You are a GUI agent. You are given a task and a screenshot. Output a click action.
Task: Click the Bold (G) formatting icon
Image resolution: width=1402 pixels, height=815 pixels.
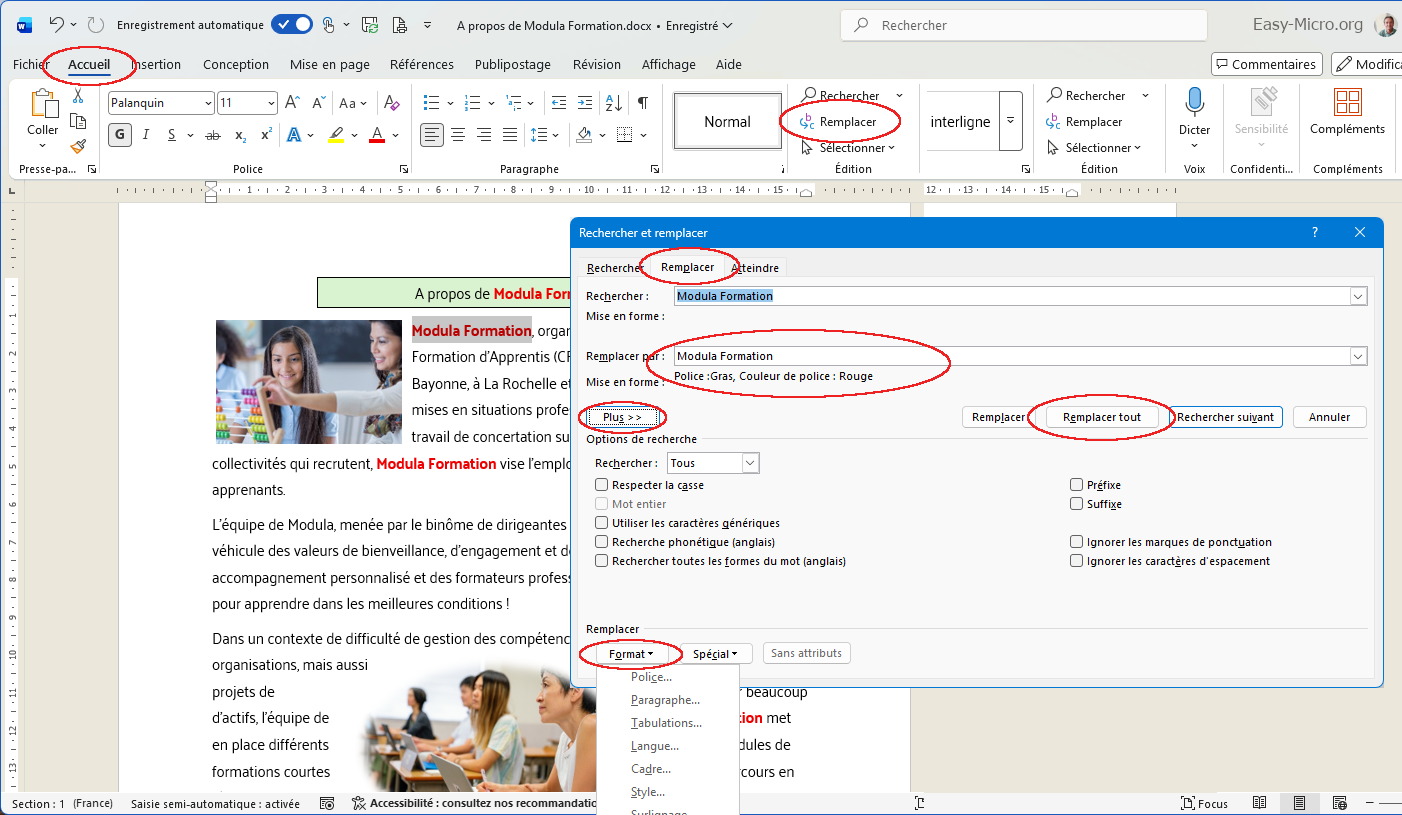120,135
